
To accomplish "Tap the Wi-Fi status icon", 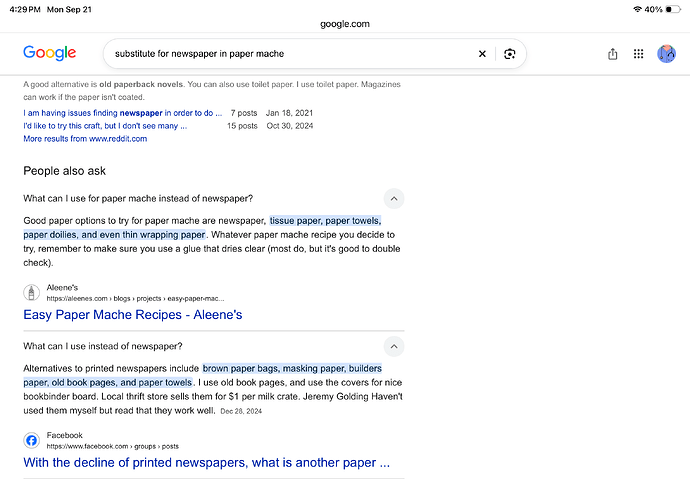I will pos(637,9).
